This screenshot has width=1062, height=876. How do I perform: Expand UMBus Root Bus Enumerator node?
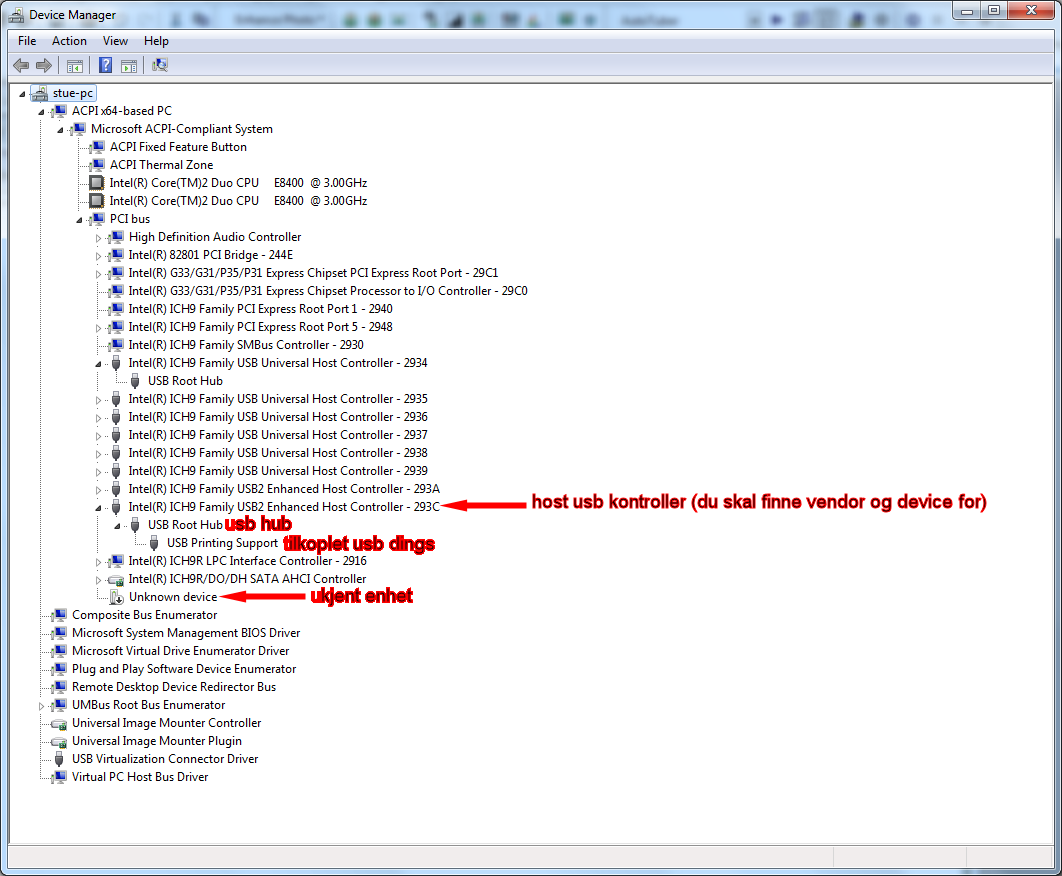(x=41, y=706)
